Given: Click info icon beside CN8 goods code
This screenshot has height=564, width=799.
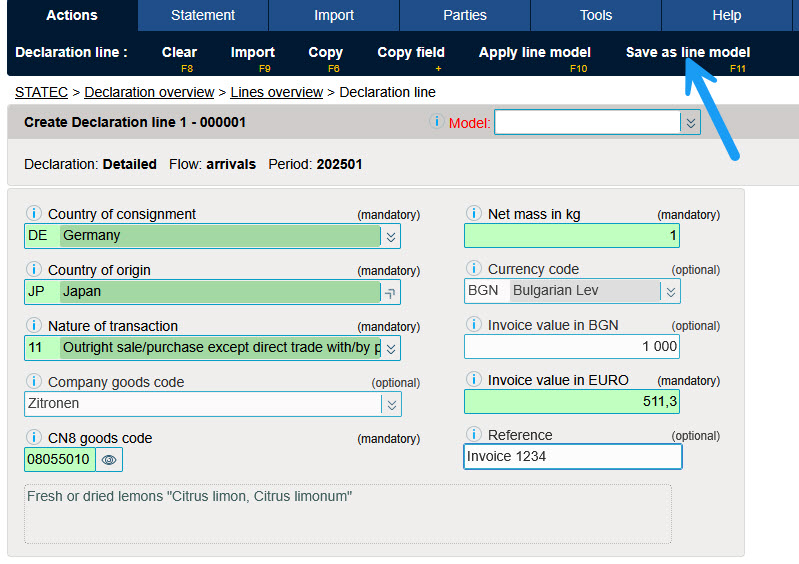Looking at the screenshot, I should (x=33, y=438).
